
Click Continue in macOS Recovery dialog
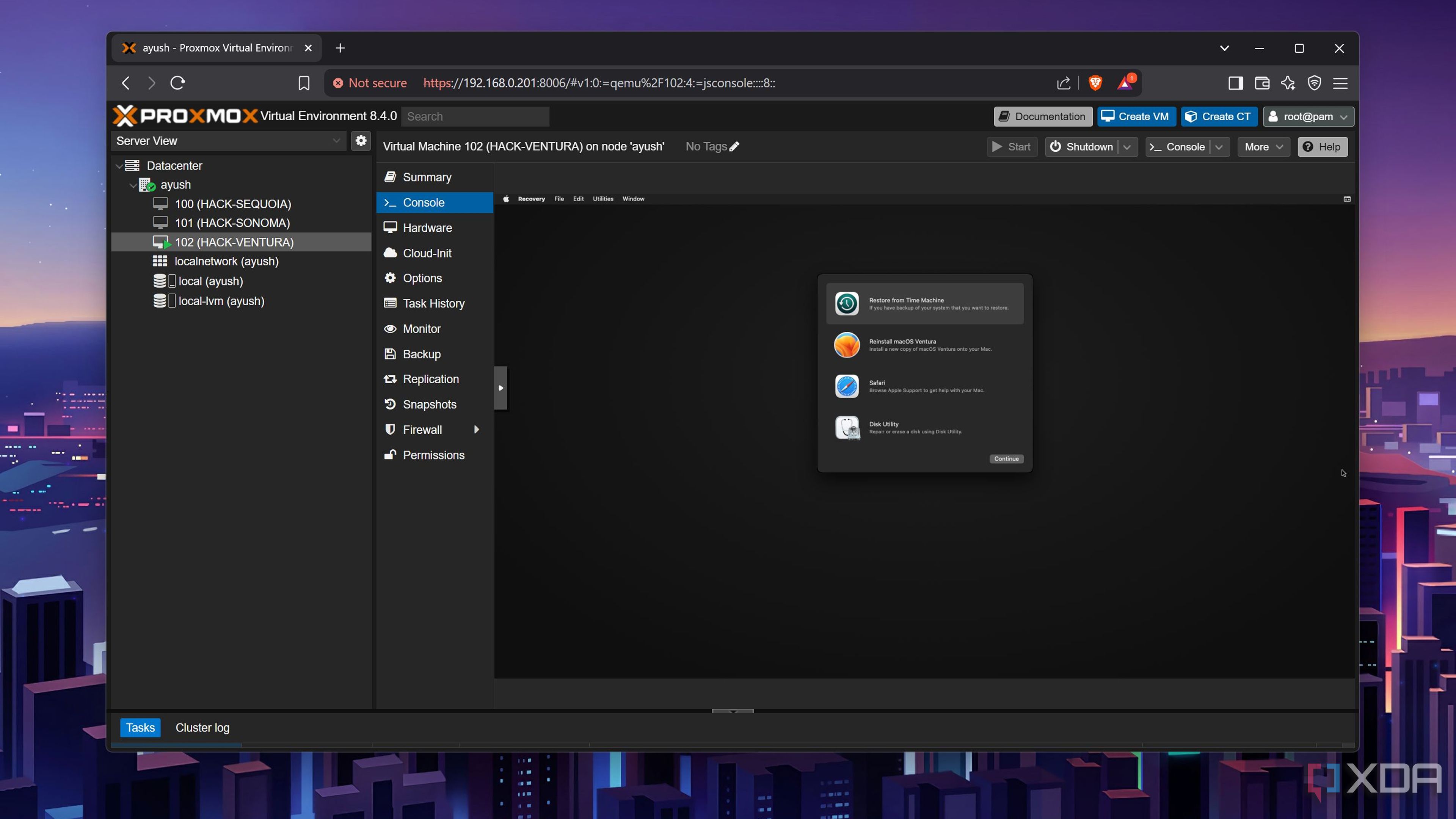pos(1006,458)
